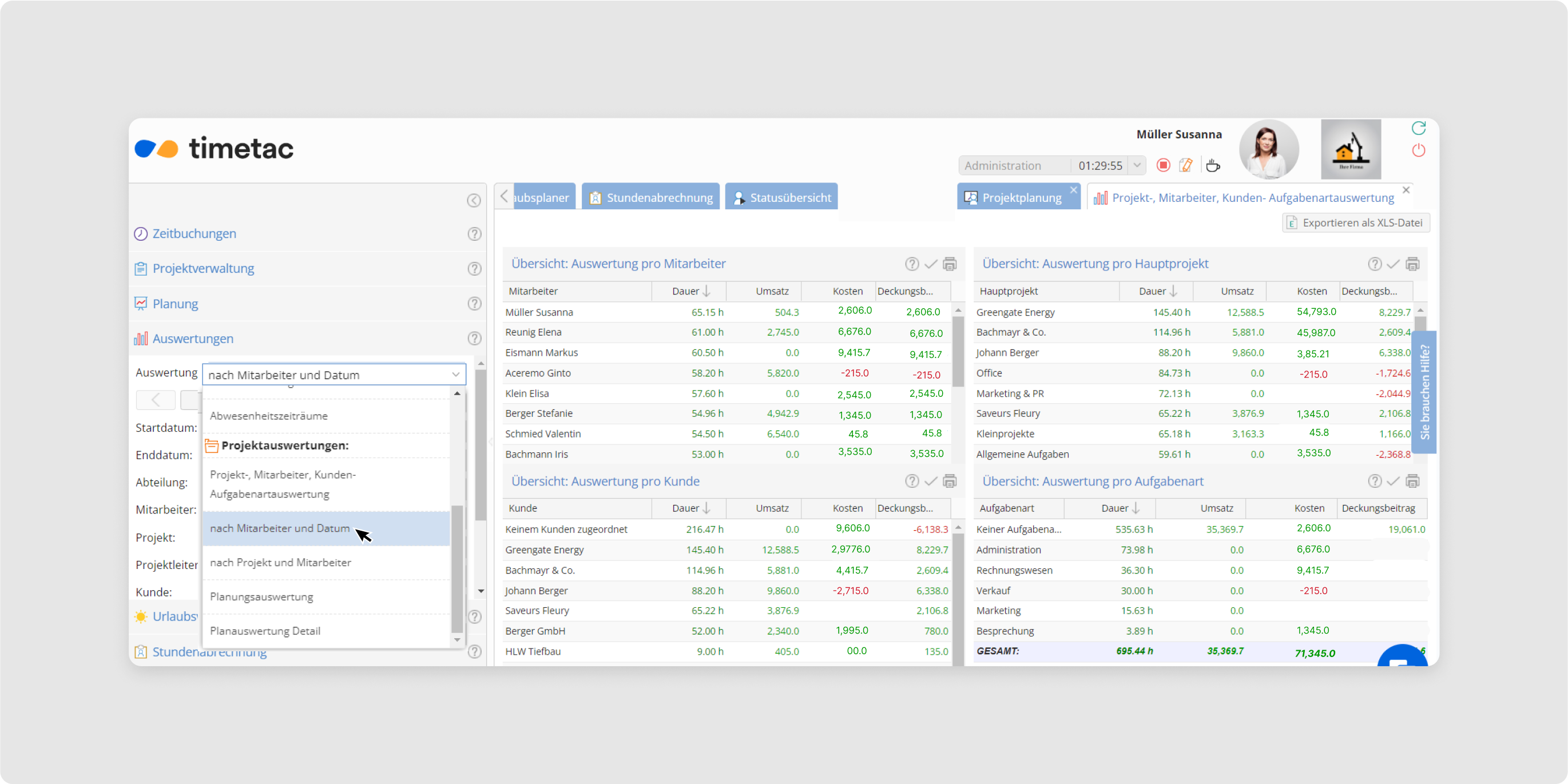Collapse the left sidebar panel
The height and width of the screenshot is (784, 1568).
[474, 201]
